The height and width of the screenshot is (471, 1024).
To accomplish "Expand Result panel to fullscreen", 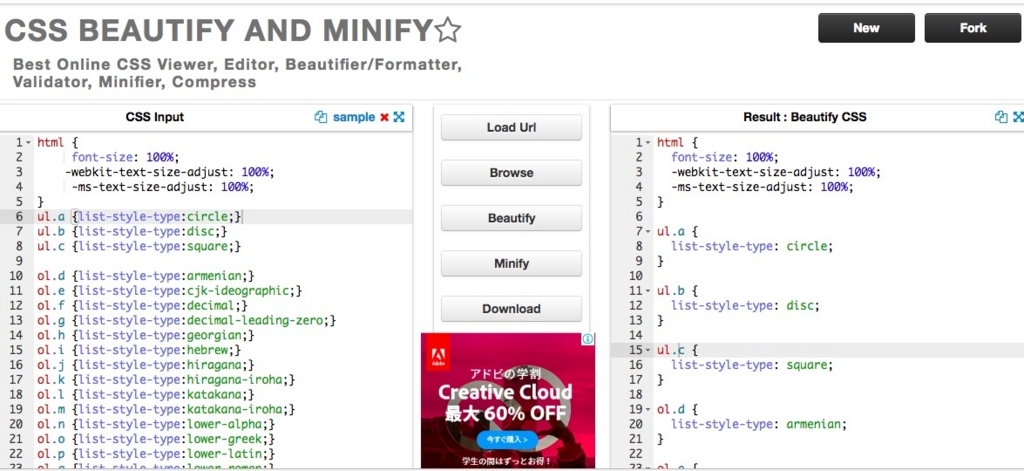I will pos(1018,117).
